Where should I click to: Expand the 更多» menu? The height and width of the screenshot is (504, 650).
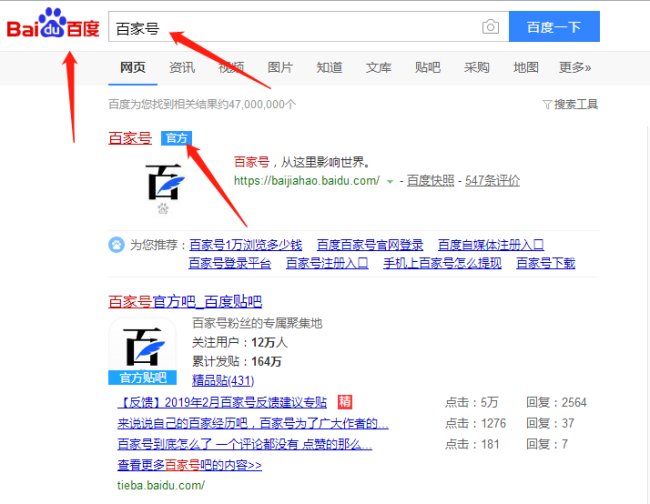click(x=575, y=67)
